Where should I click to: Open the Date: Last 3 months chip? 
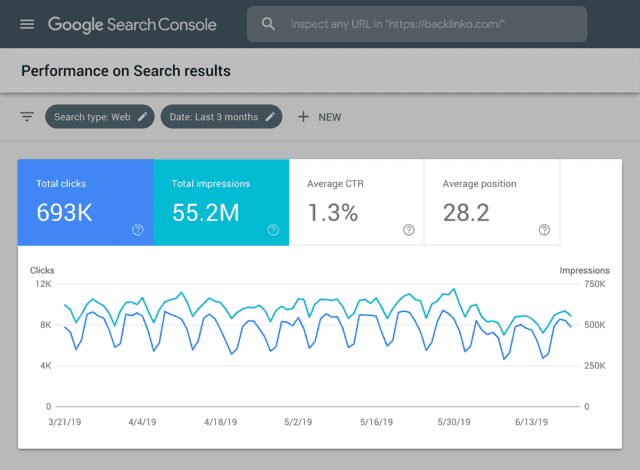[212, 117]
